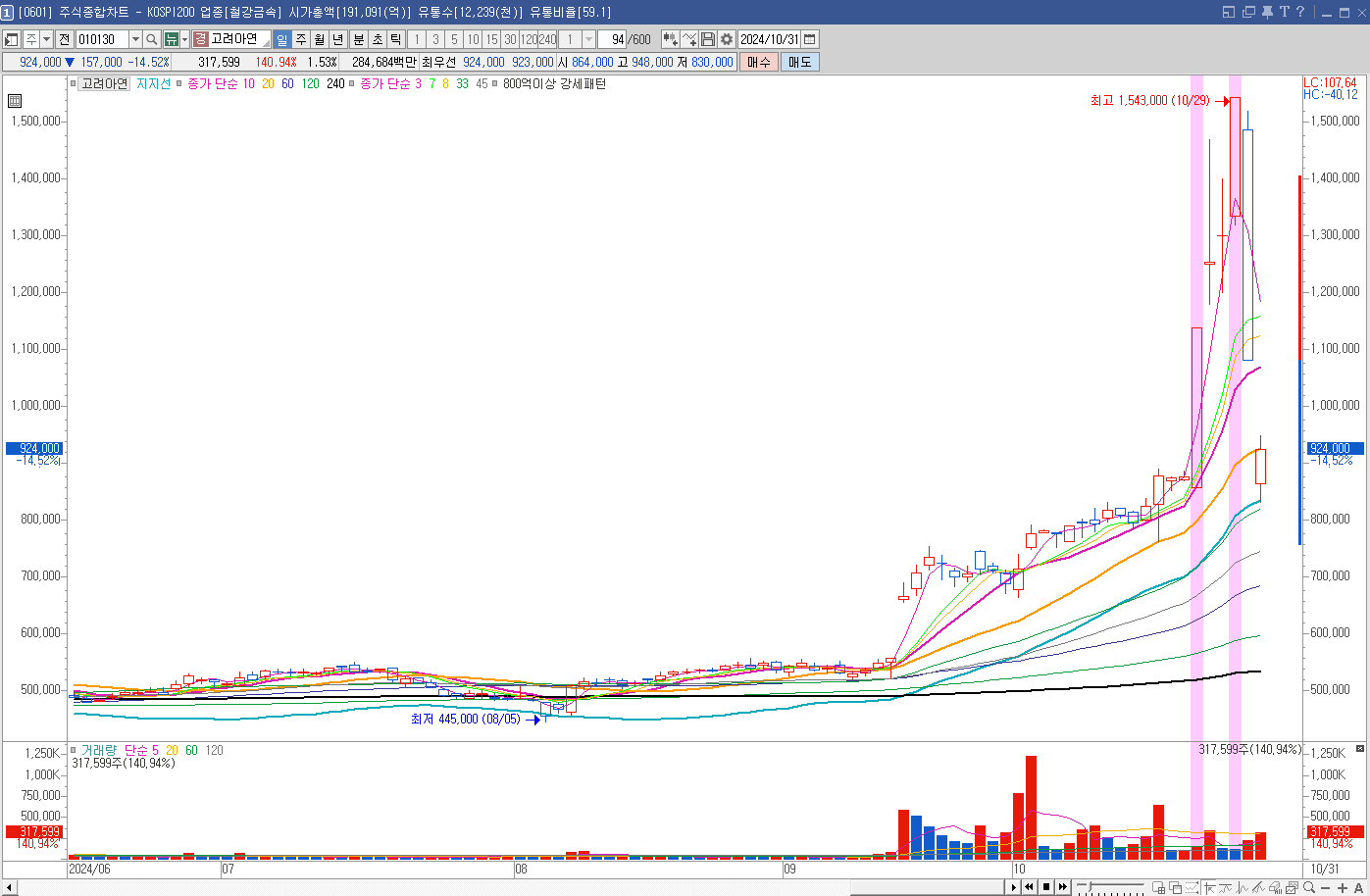Image resolution: width=1370 pixels, height=896 pixels.
Task: Select the 일 (daily) period button
Action: click(x=281, y=39)
